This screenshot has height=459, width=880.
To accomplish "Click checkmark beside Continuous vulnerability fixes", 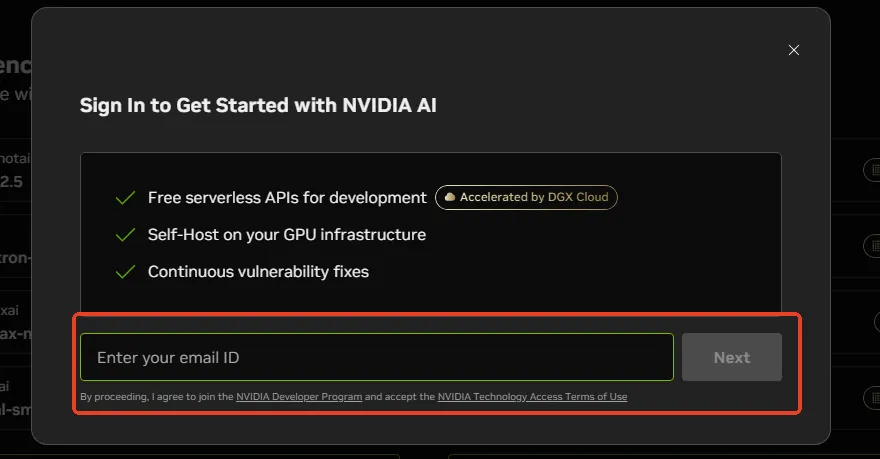I will [125, 272].
